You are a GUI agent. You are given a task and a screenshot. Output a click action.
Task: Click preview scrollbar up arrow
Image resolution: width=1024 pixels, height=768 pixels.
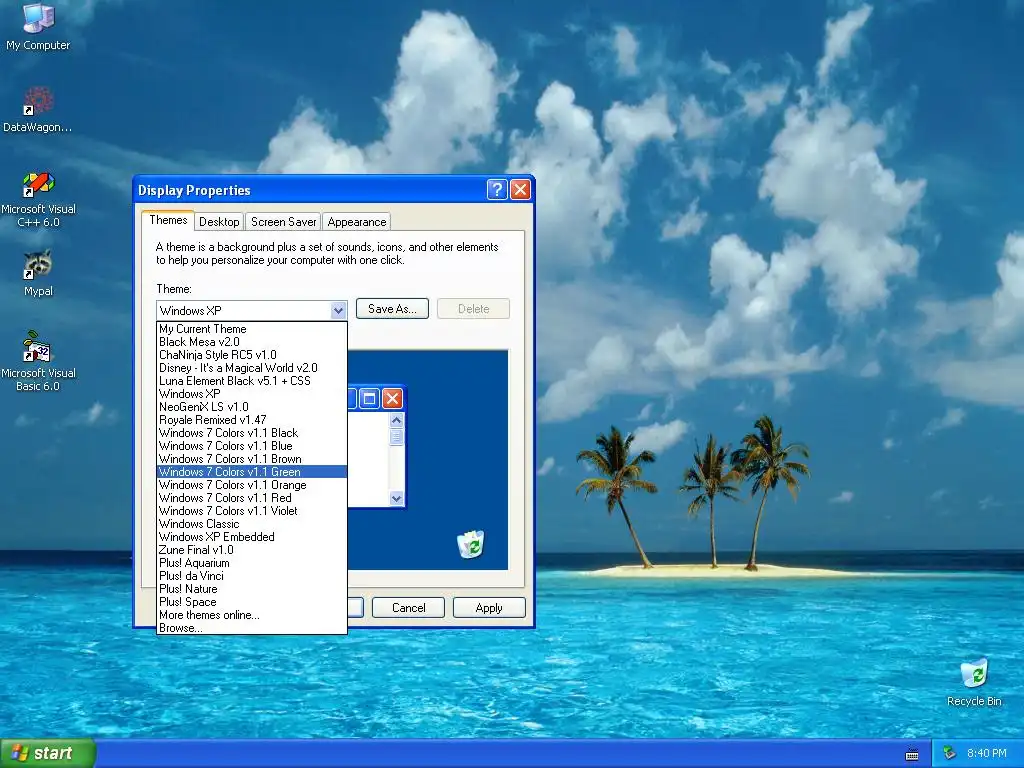(x=396, y=421)
